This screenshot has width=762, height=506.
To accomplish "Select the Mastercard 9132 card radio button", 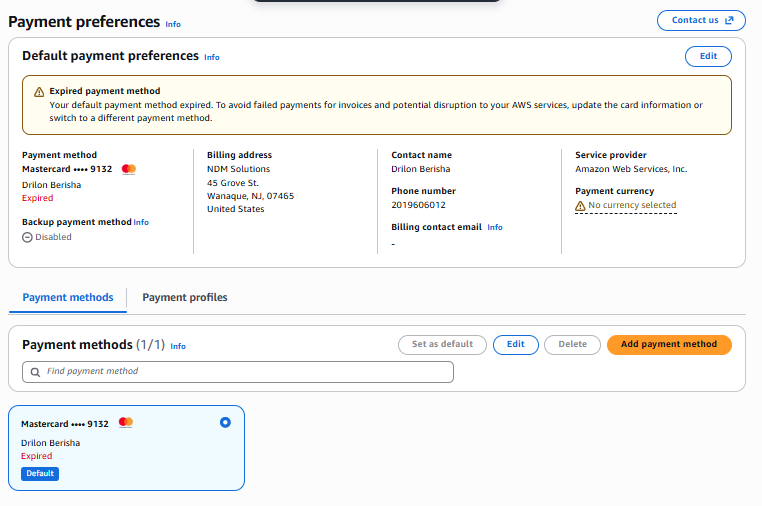I will click(225, 422).
